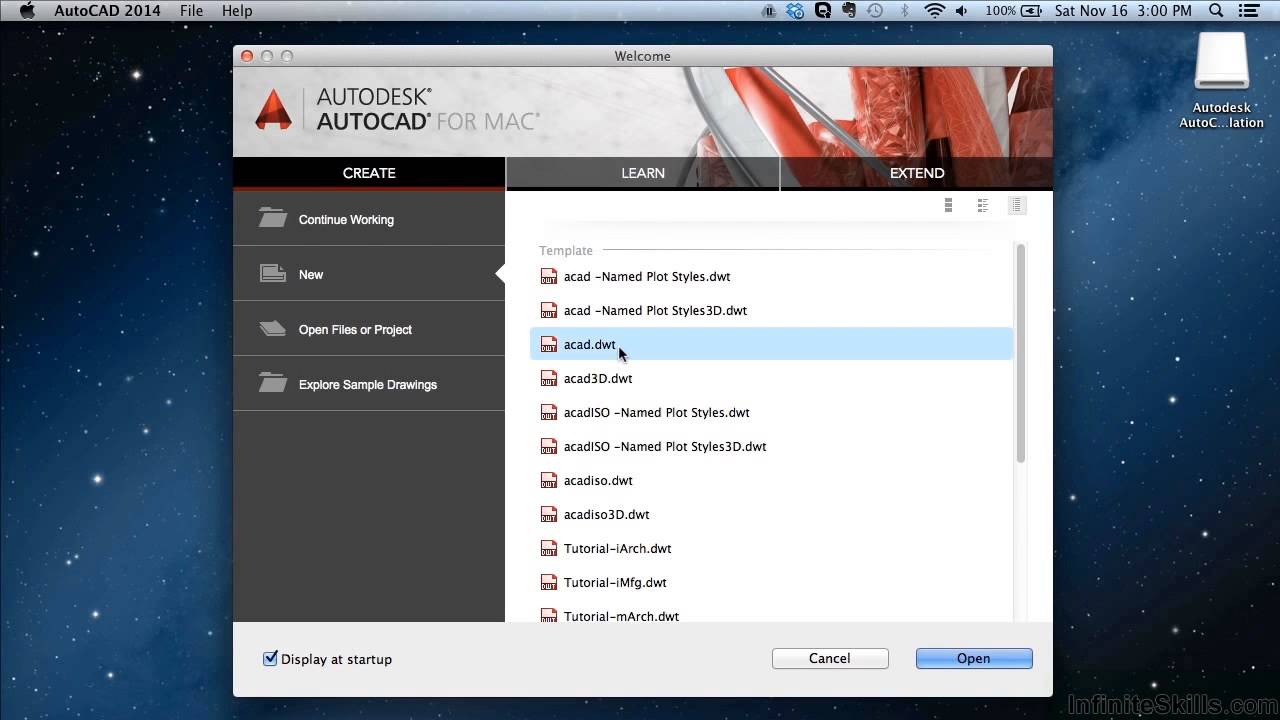This screenshot has width=1280, height=720.
Task: Click the acad3D.dwt file icon
Action: tap(548, 378)
